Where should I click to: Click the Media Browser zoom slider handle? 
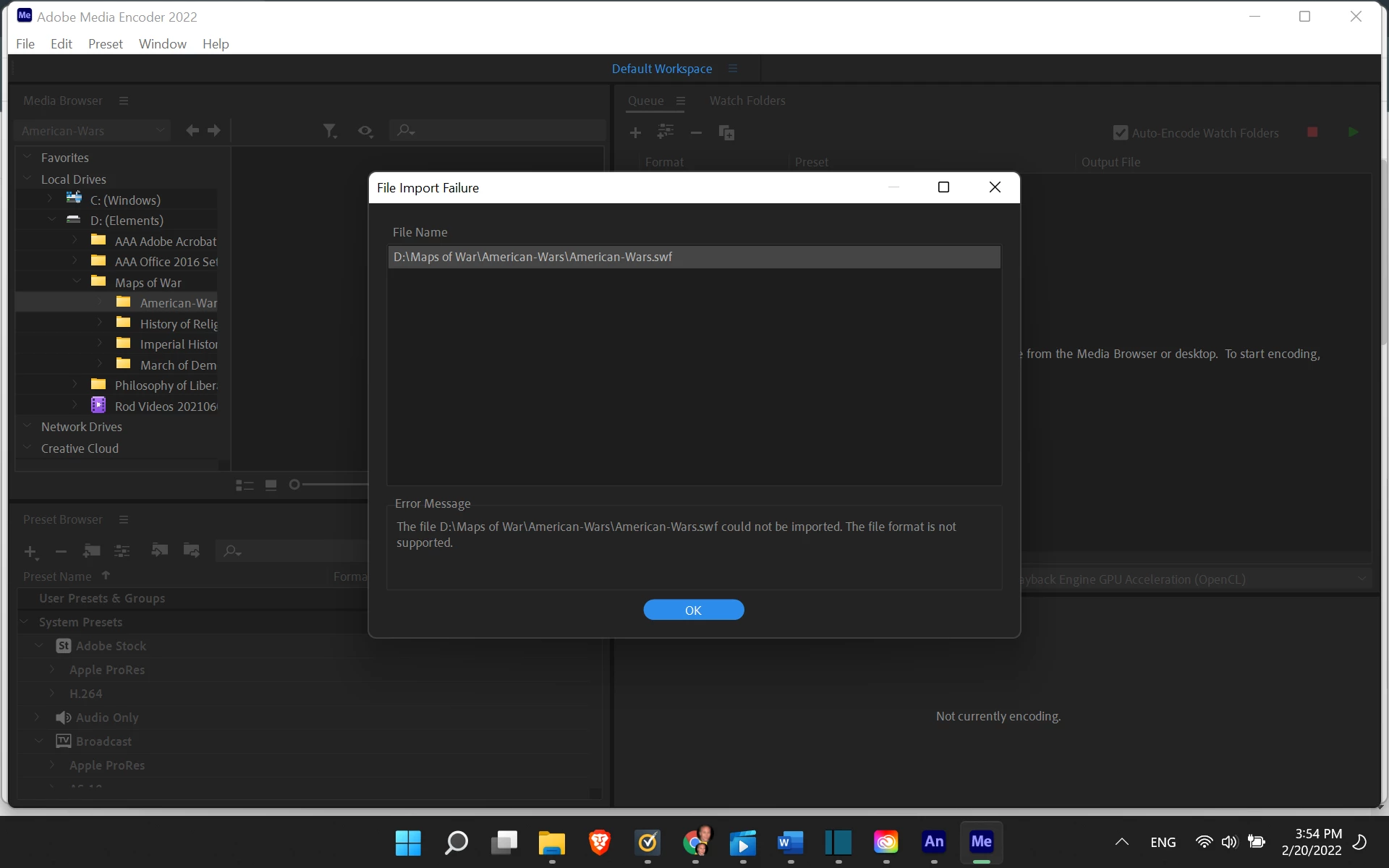294,485
